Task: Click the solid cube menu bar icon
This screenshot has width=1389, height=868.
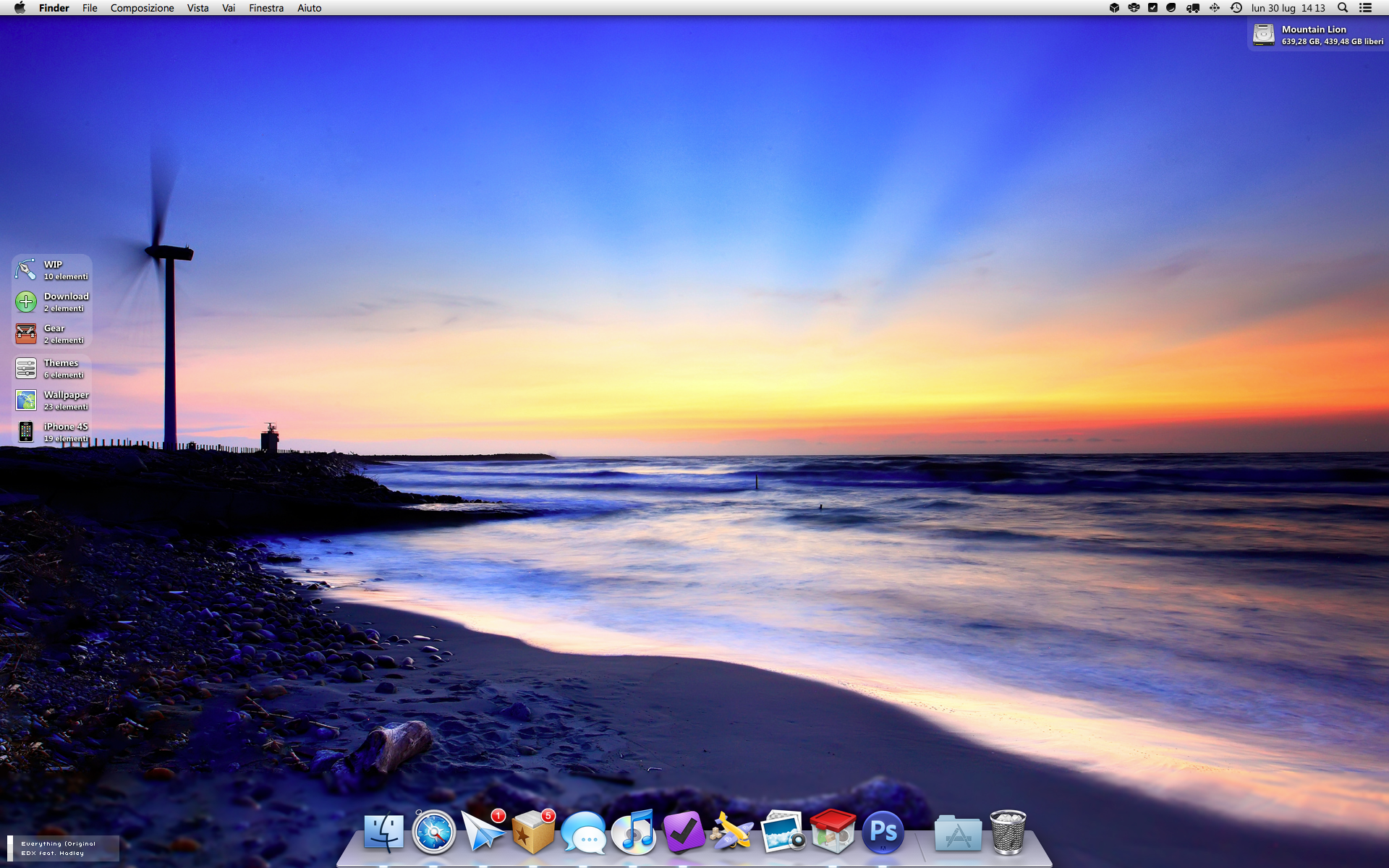Action: coord(1114,8)
